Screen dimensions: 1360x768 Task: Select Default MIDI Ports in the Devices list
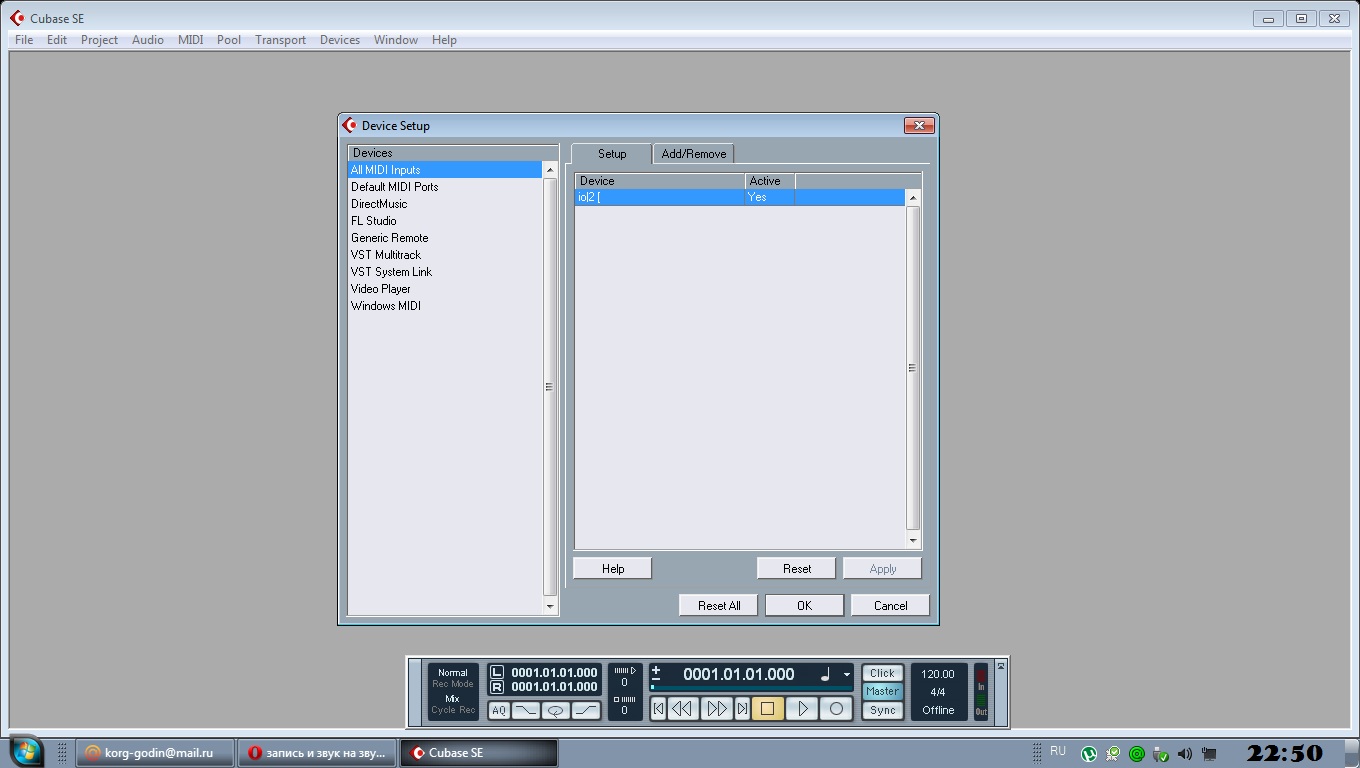[445, 187]
